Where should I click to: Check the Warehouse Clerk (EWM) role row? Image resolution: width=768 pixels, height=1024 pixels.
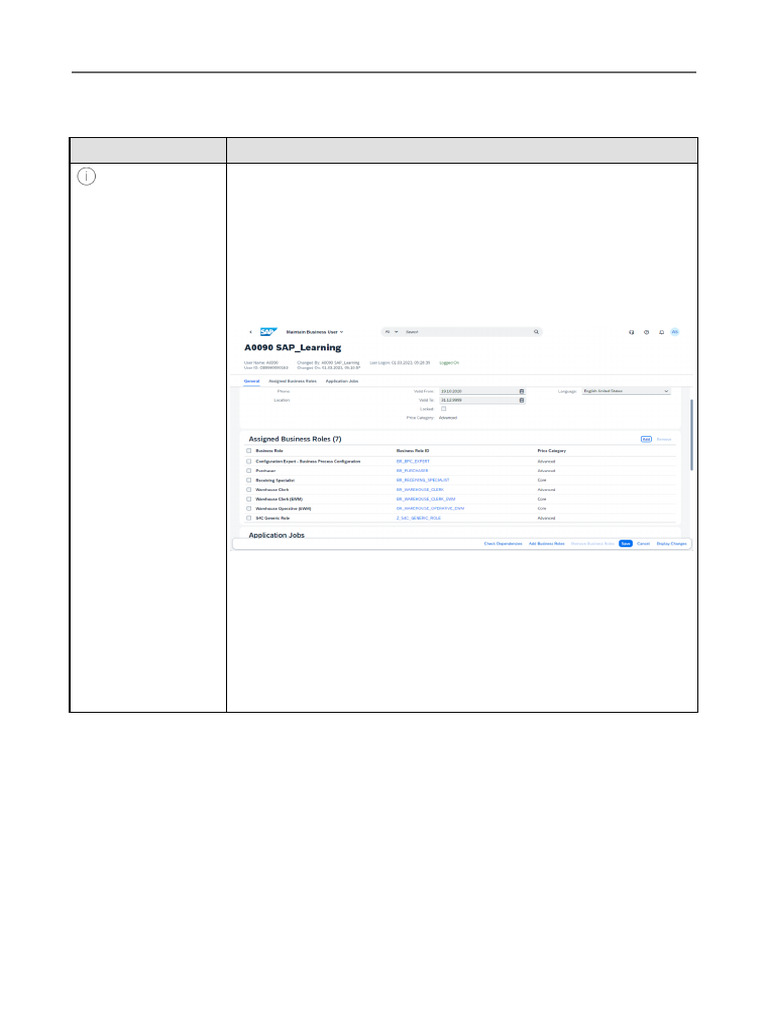(249, 499)
